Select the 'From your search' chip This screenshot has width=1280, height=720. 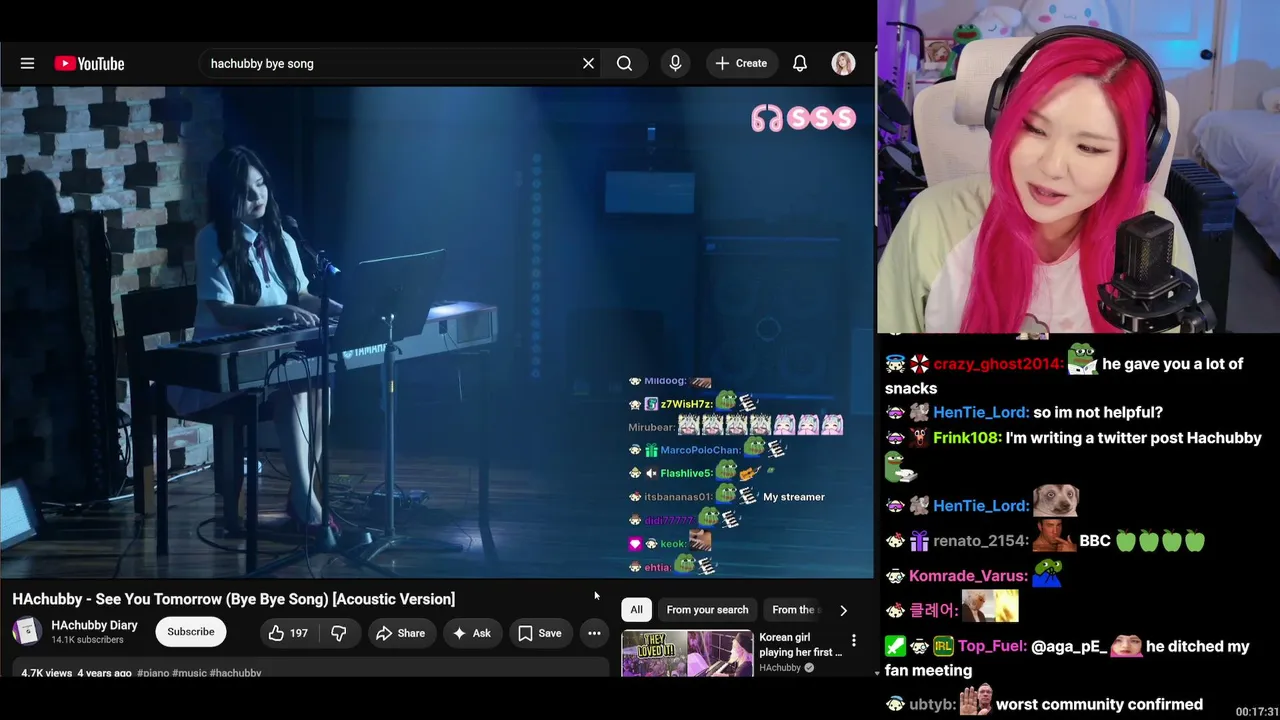pos(707,610)
